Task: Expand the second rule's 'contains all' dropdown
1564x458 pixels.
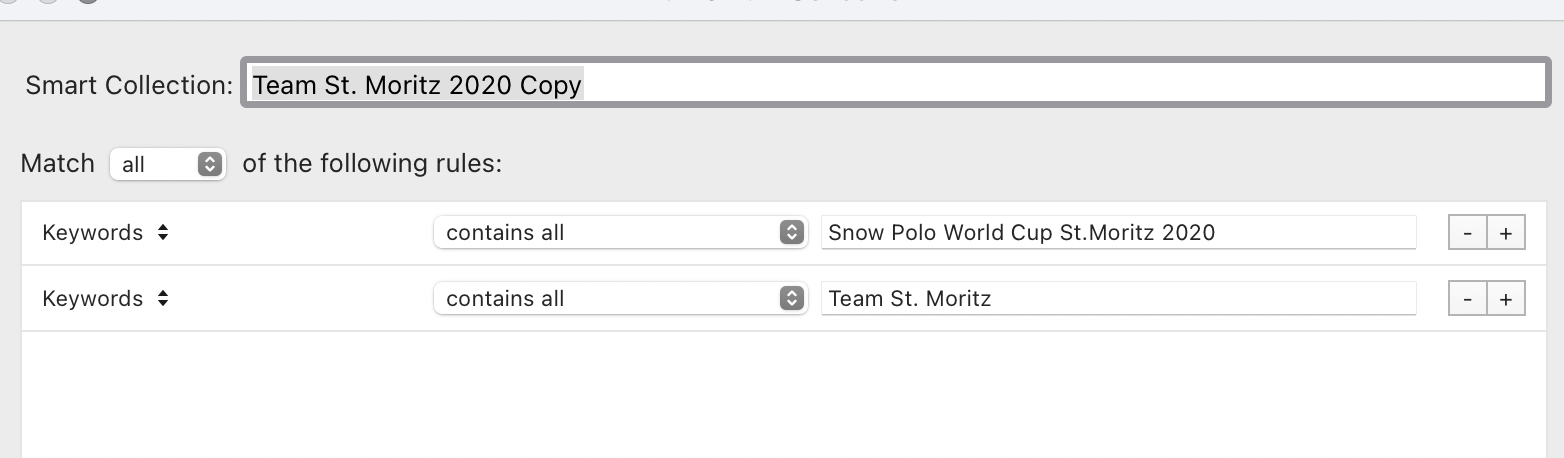Action: pyautogui.click(x=620, y=299)
